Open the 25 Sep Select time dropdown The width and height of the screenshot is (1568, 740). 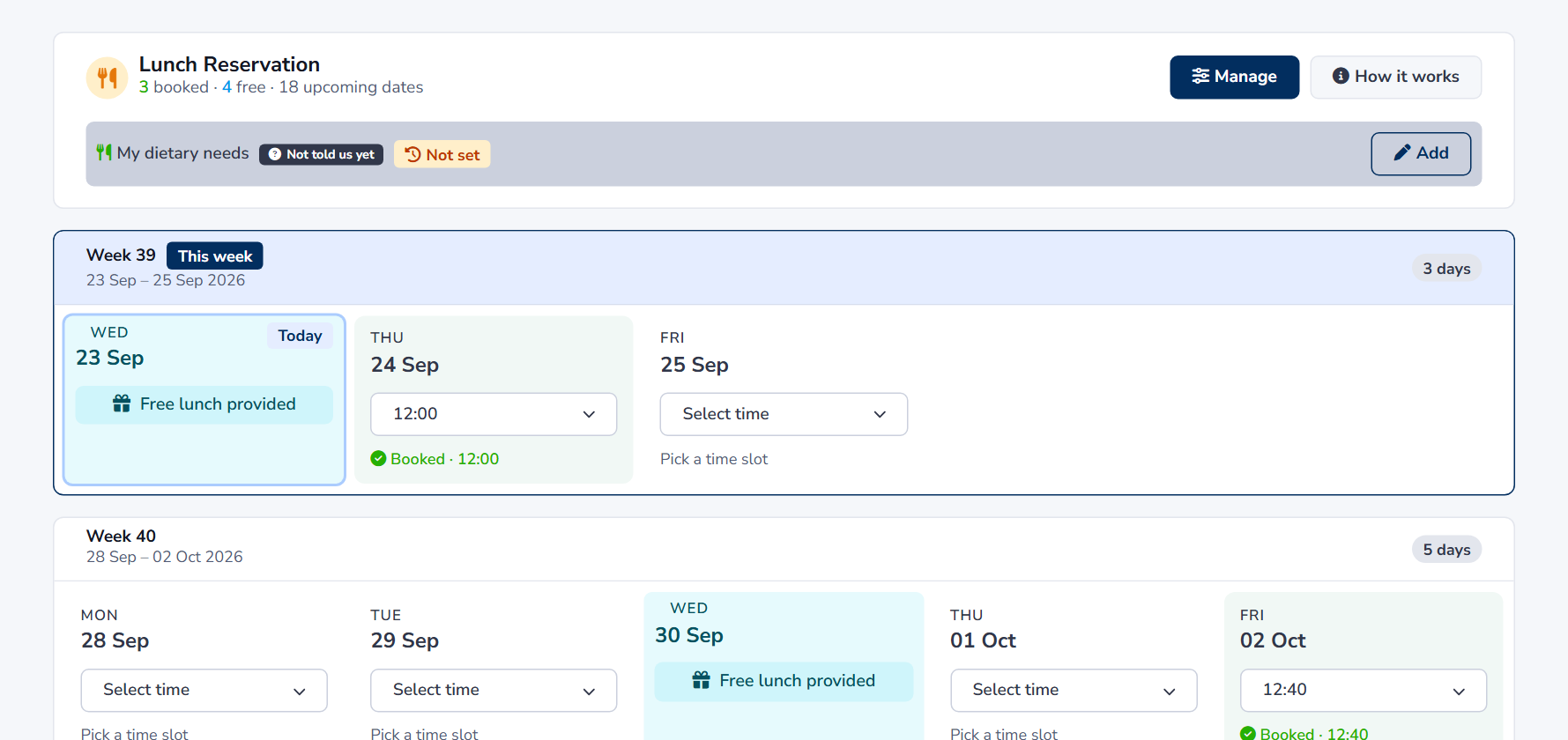click(784, 414)
